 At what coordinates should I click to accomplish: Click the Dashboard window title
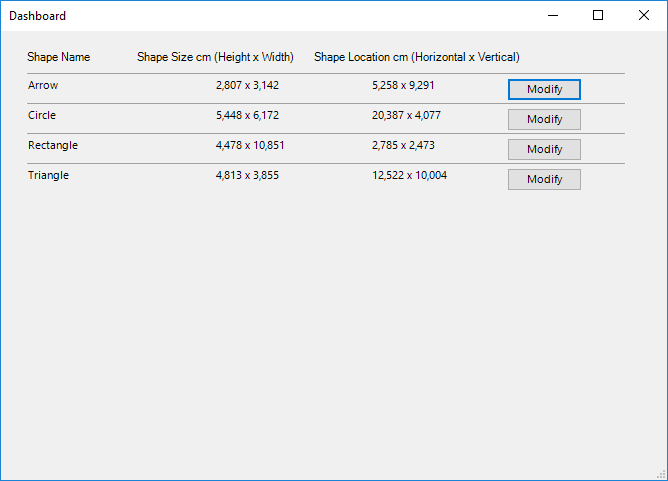point(37,16)
